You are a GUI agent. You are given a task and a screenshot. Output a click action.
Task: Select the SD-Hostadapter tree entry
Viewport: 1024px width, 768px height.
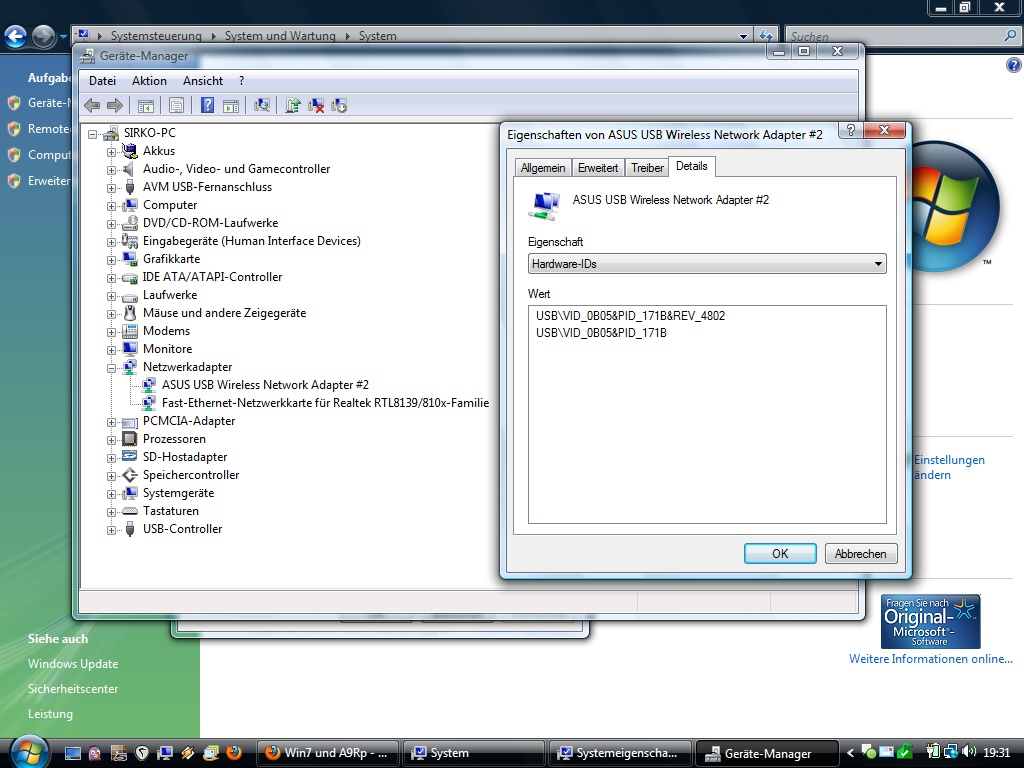pos(185,457)
